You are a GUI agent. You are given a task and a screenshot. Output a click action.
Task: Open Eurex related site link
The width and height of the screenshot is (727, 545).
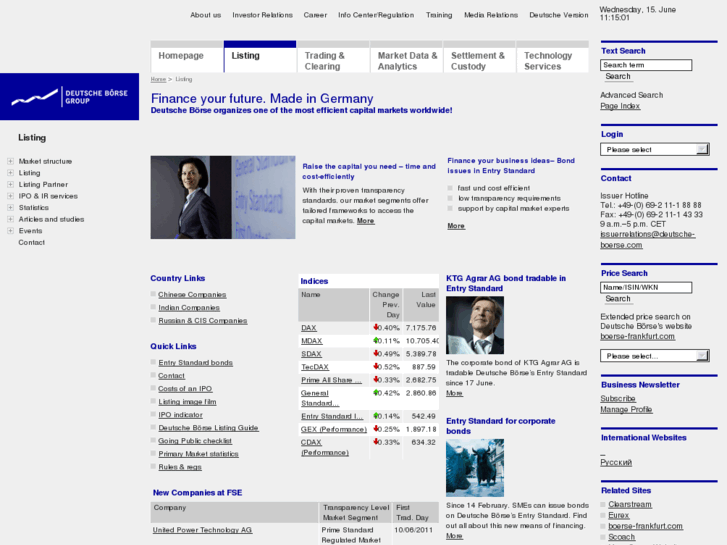click(x=619, y=515)
